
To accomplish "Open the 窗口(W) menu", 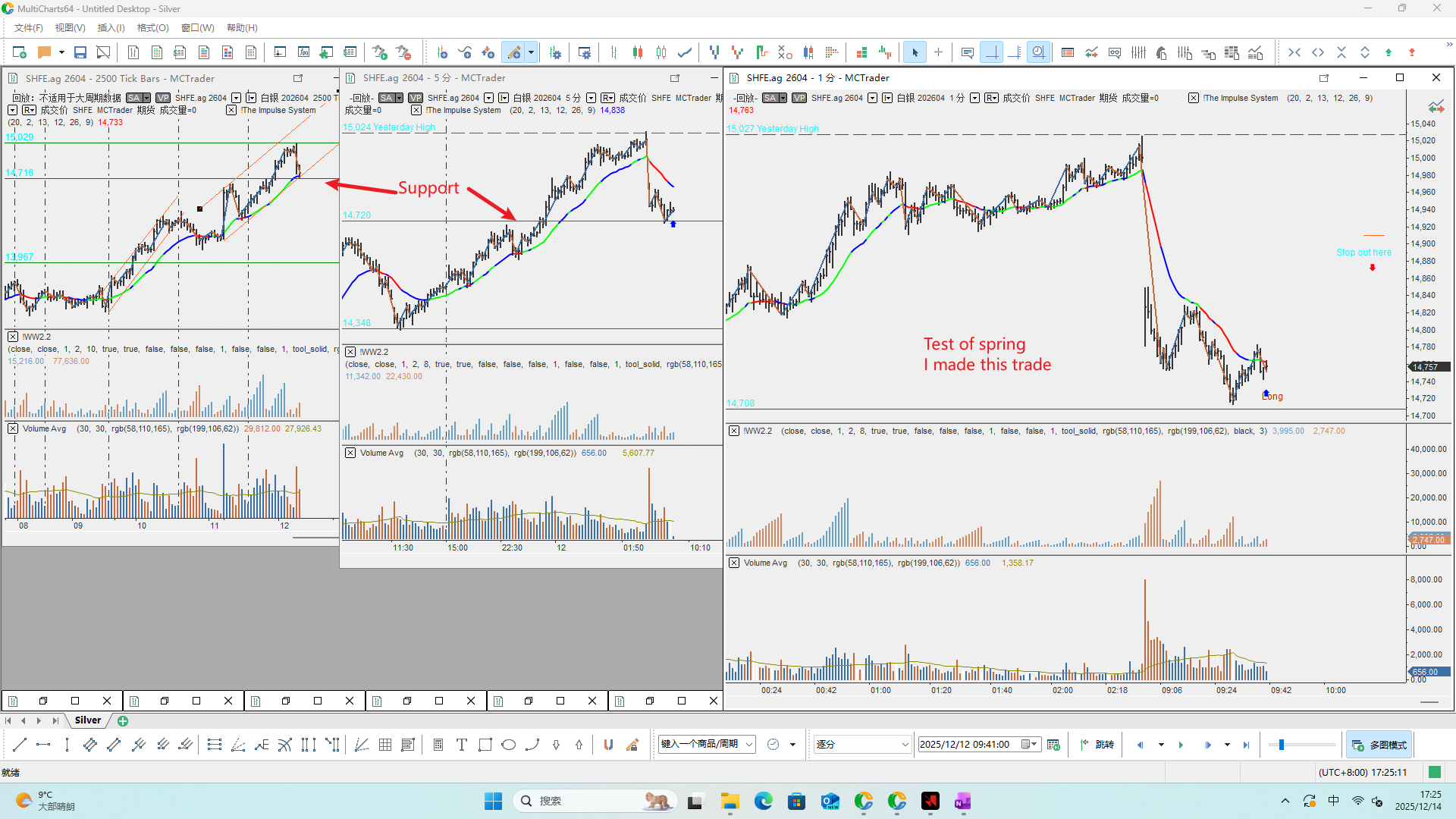I will [197, 28].
